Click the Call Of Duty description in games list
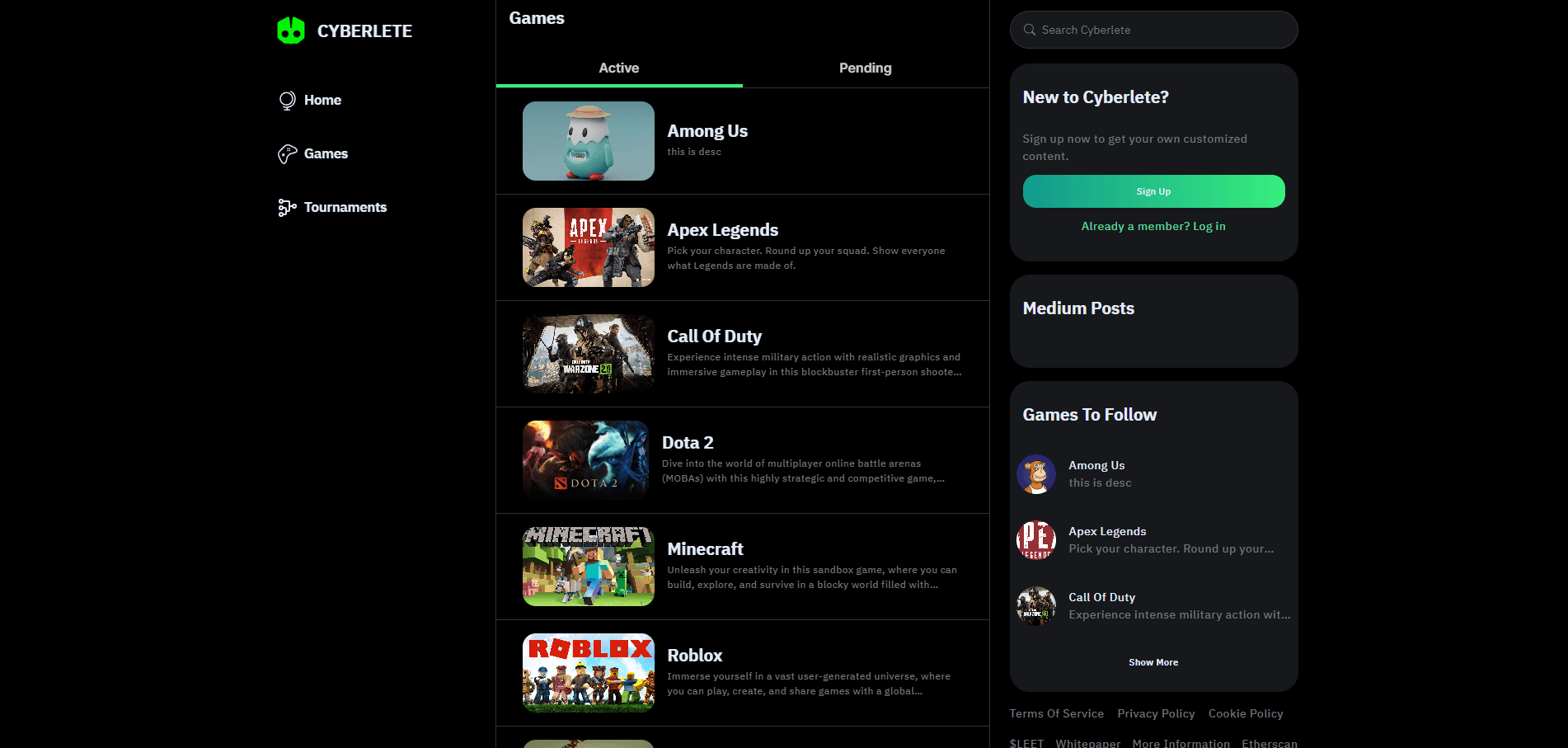Screen dimensions: 1568x748 (815, 365)
